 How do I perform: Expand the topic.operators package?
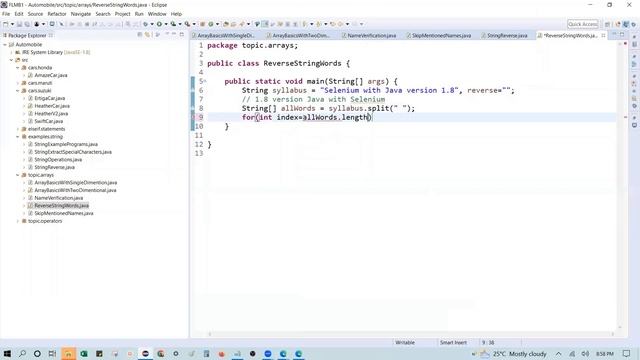(18, 221)
